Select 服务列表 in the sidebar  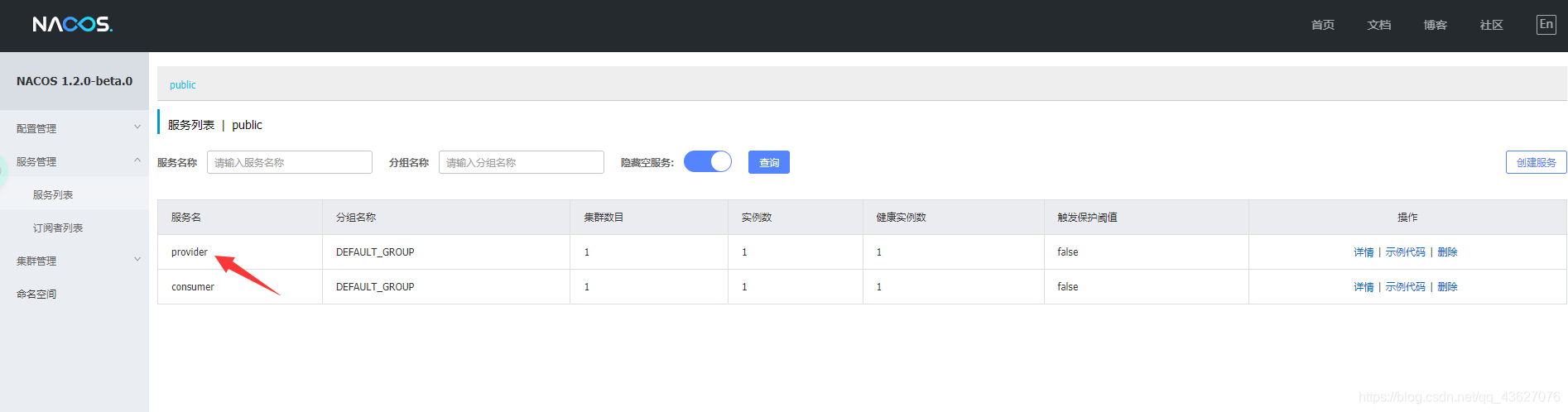click(x=53, y=194)
